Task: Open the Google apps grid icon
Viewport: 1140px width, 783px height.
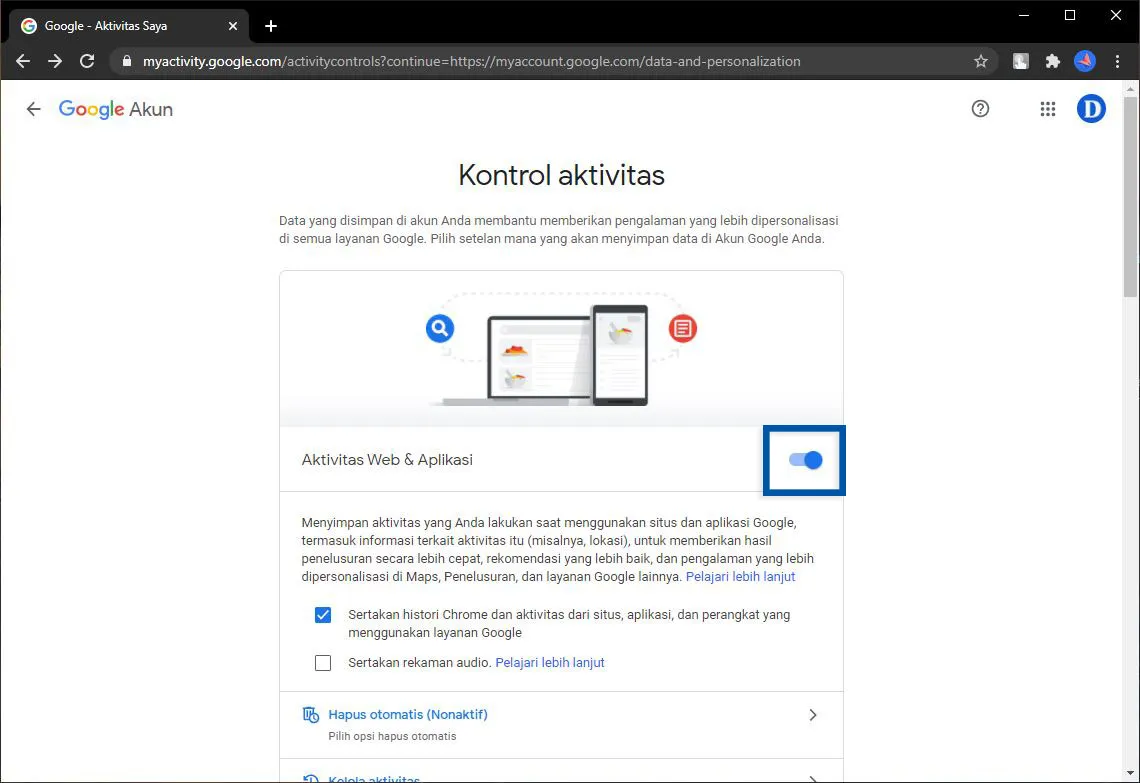Action: point(1047,109)
